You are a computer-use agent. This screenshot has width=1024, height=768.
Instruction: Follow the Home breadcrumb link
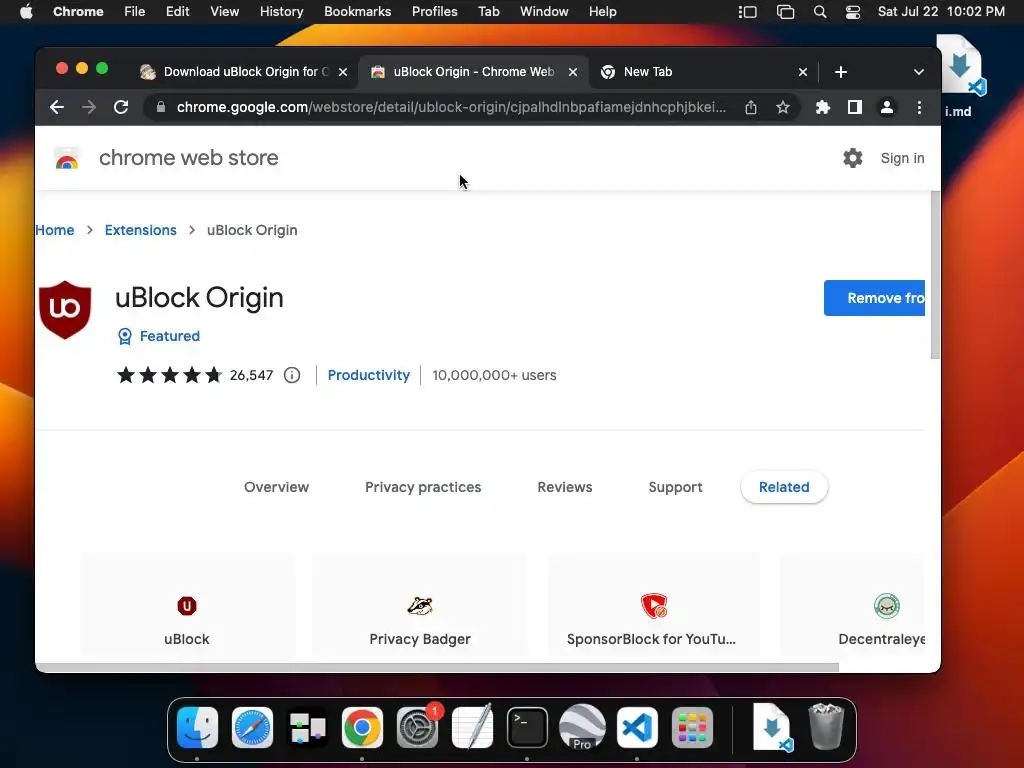click(x=55, y=230)
